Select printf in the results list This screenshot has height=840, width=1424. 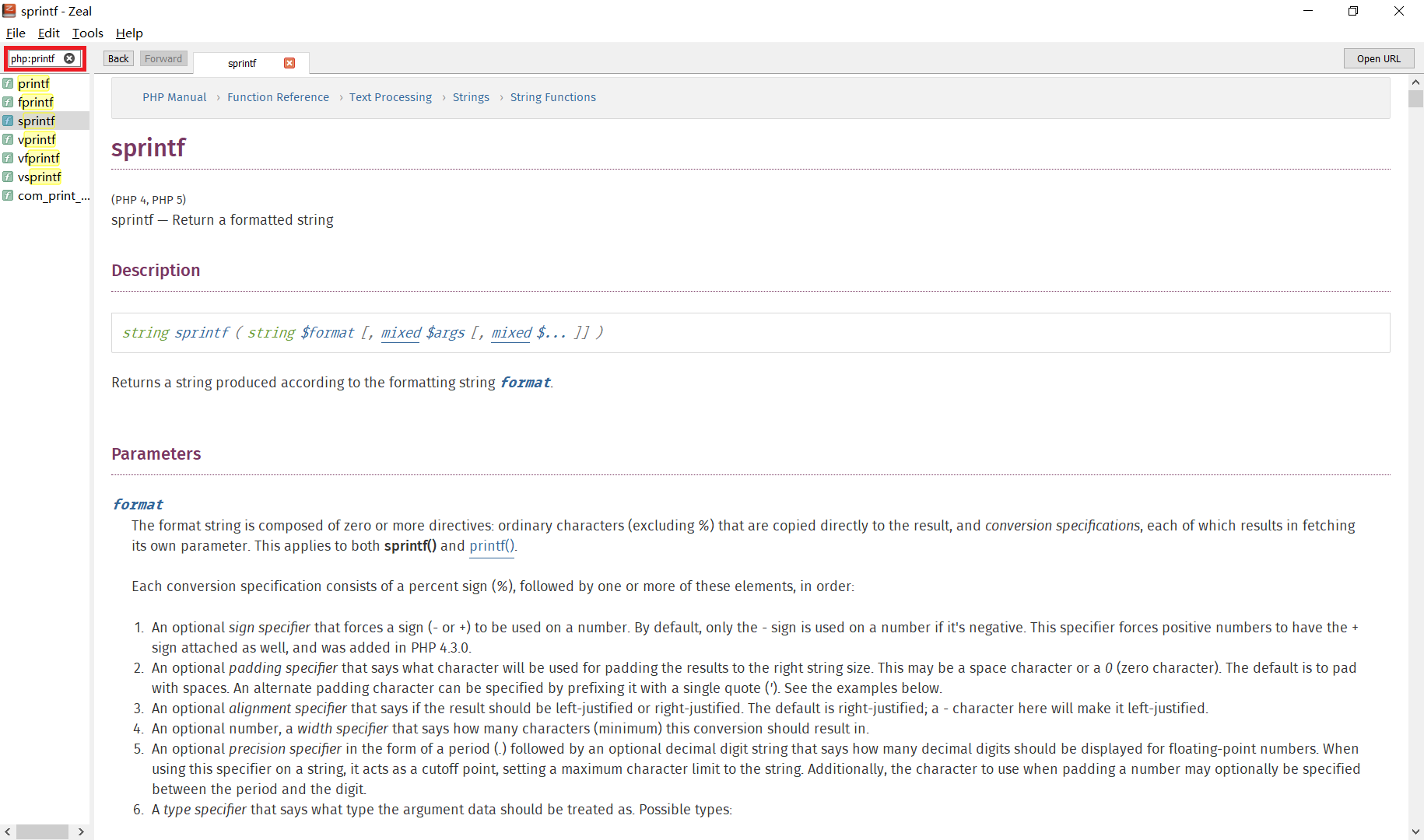[x=45, y=83]
